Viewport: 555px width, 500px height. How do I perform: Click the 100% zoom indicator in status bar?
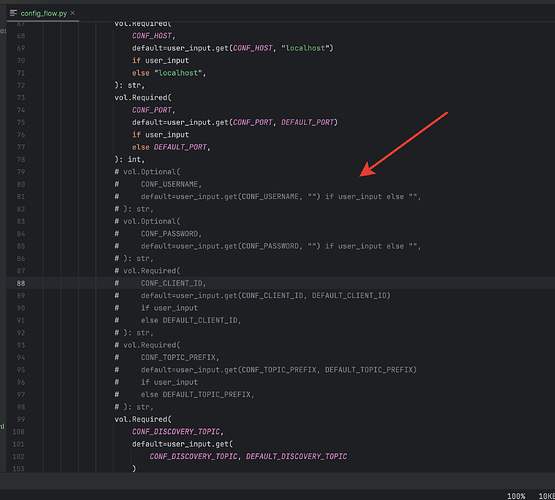click(516, 496)
